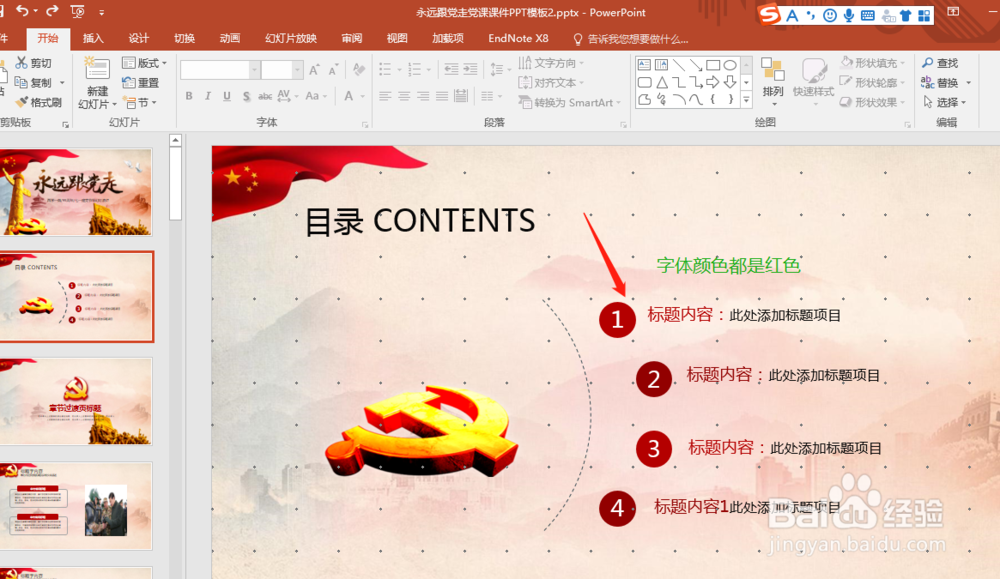
Task: Expand the Section (节) dropdown
Action: [140, 102]
